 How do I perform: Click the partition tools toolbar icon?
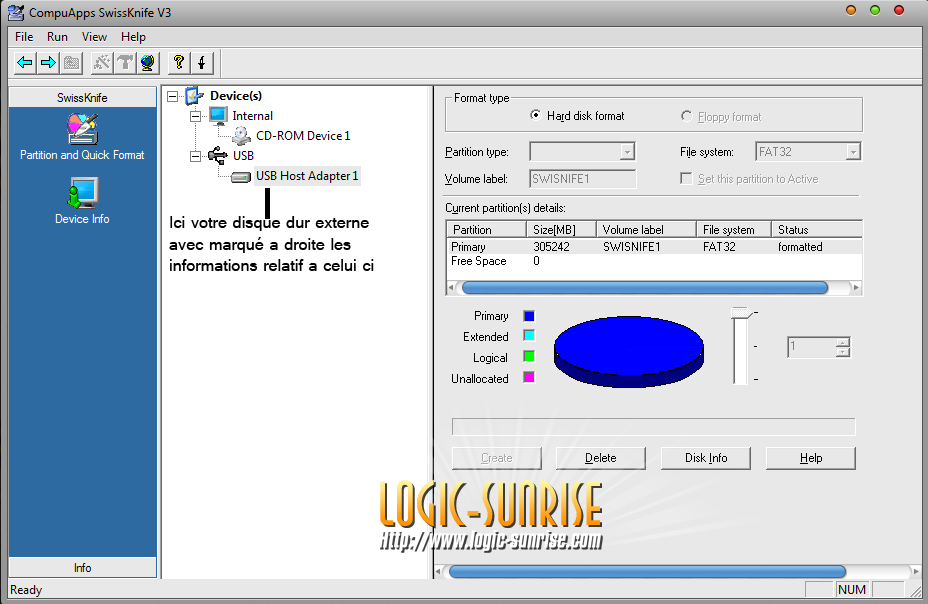(x=102, y=62)
